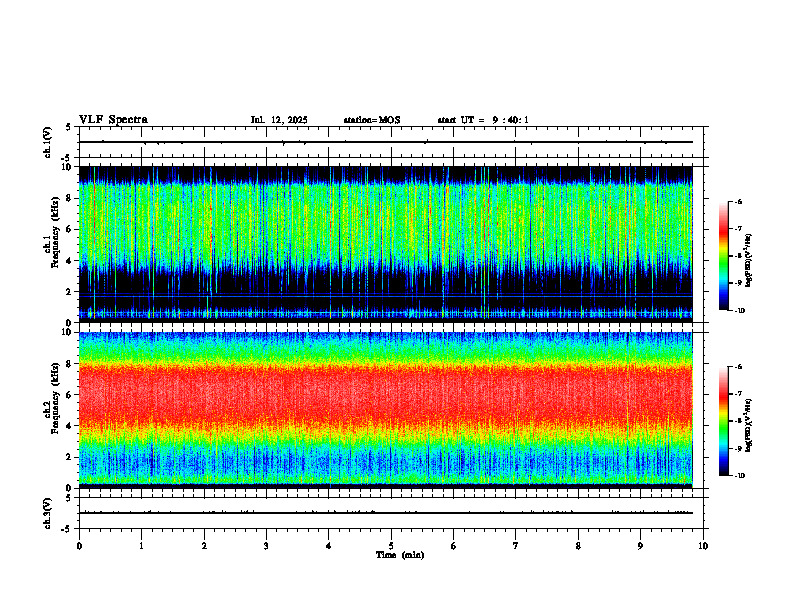
Task: Select the ch.1(V) waveform strip at top
Action: point(393,142)
